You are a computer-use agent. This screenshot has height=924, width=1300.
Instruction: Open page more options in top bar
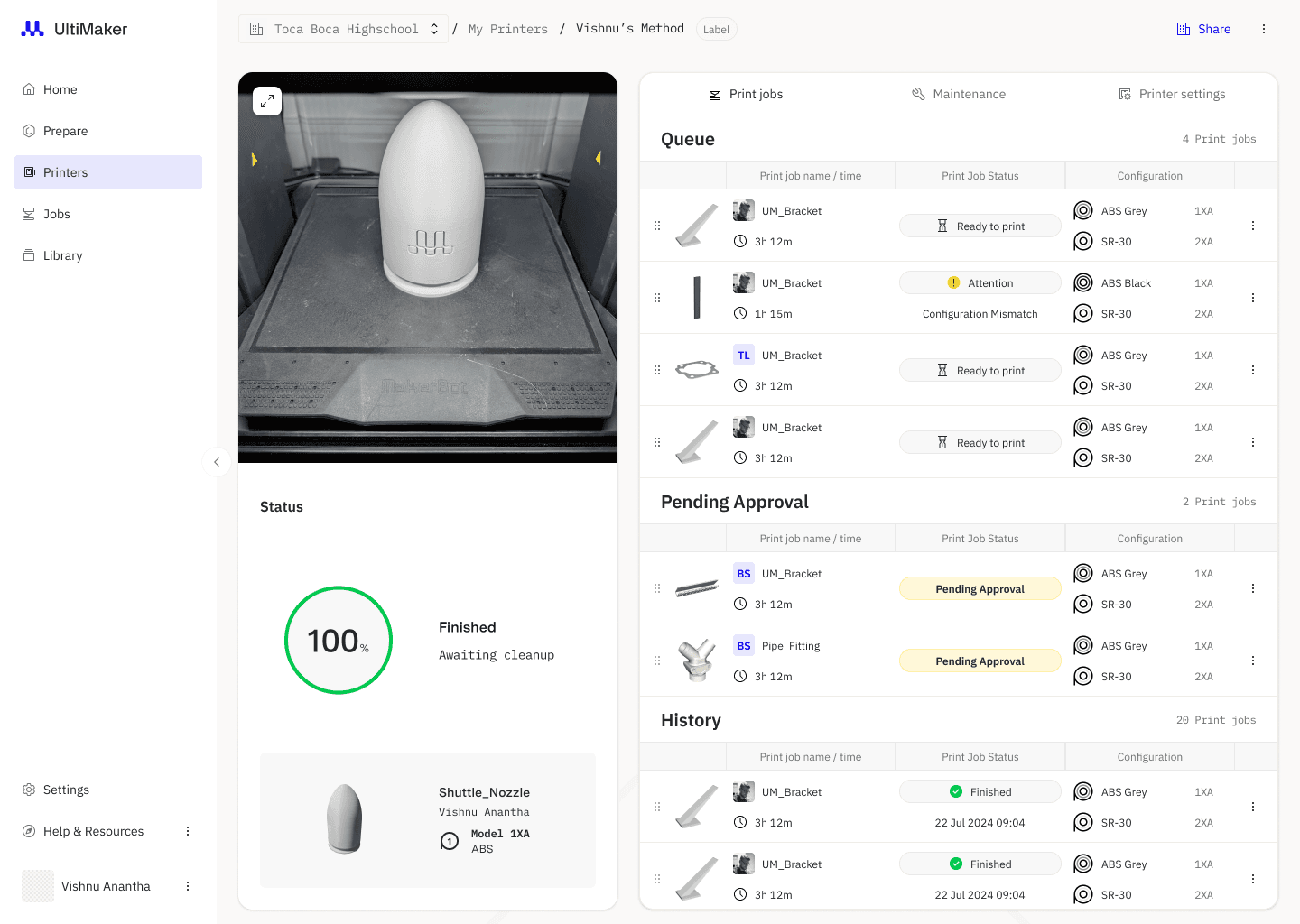(x=1264, y=29)
